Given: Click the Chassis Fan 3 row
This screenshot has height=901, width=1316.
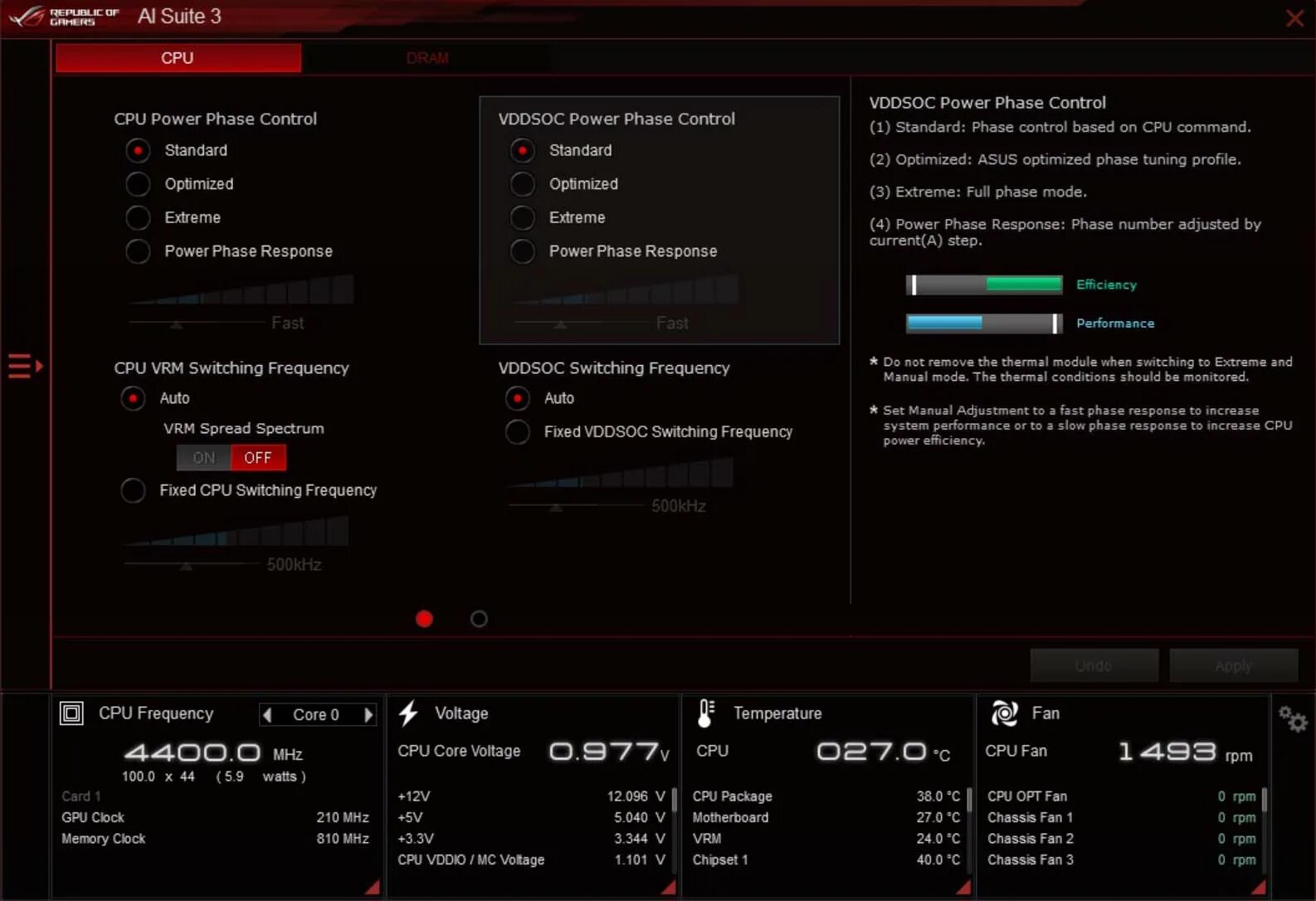Looking at the screenshot, I should tap(1121, 860).
